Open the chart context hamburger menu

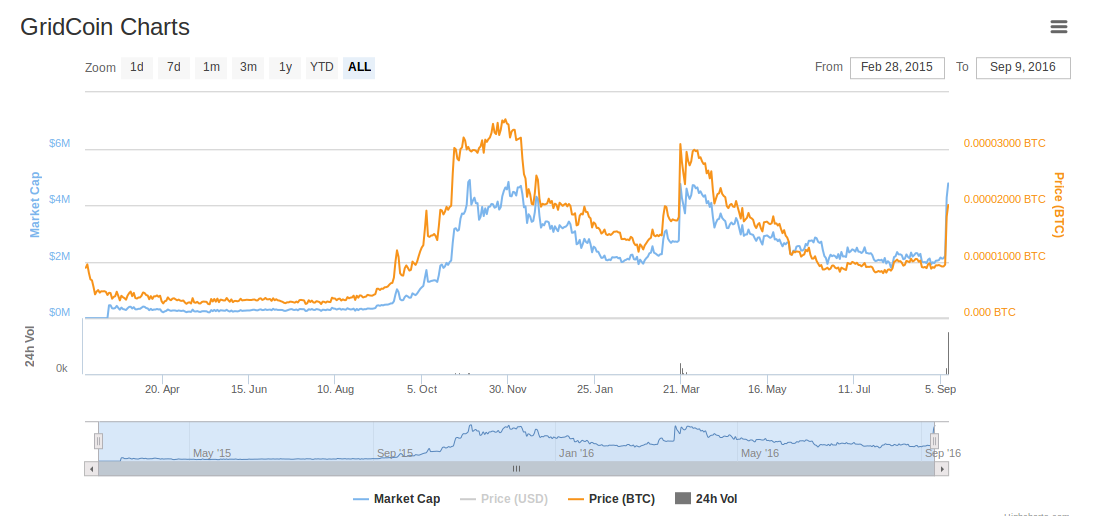click(1058, 27)
